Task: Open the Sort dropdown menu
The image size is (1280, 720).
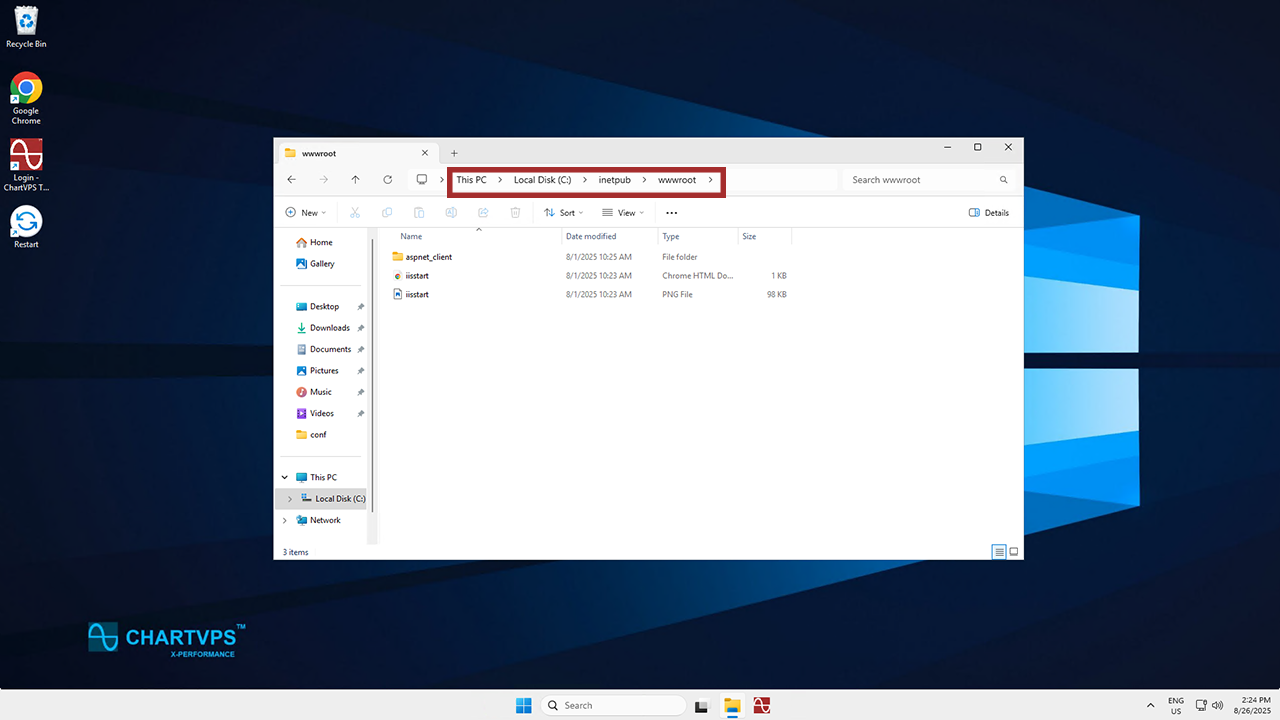Action: (560, 213)
